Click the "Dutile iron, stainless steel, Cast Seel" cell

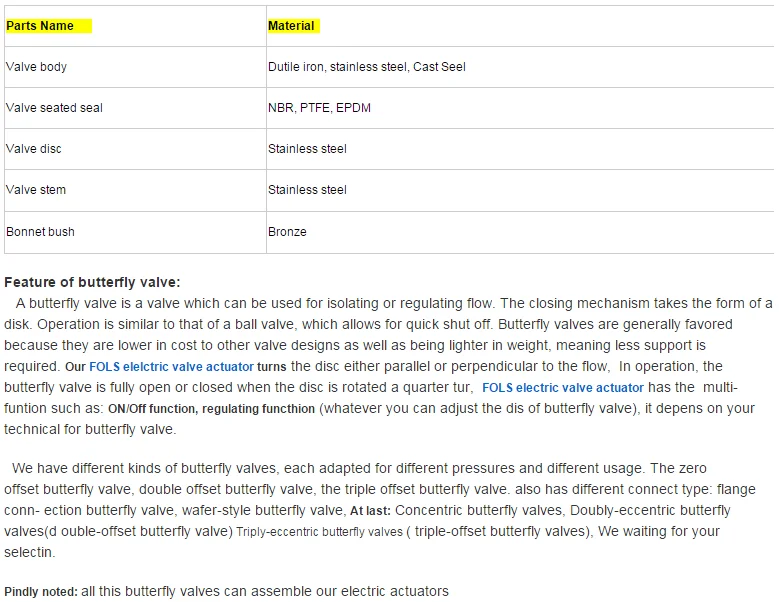(x=366, y=67)
